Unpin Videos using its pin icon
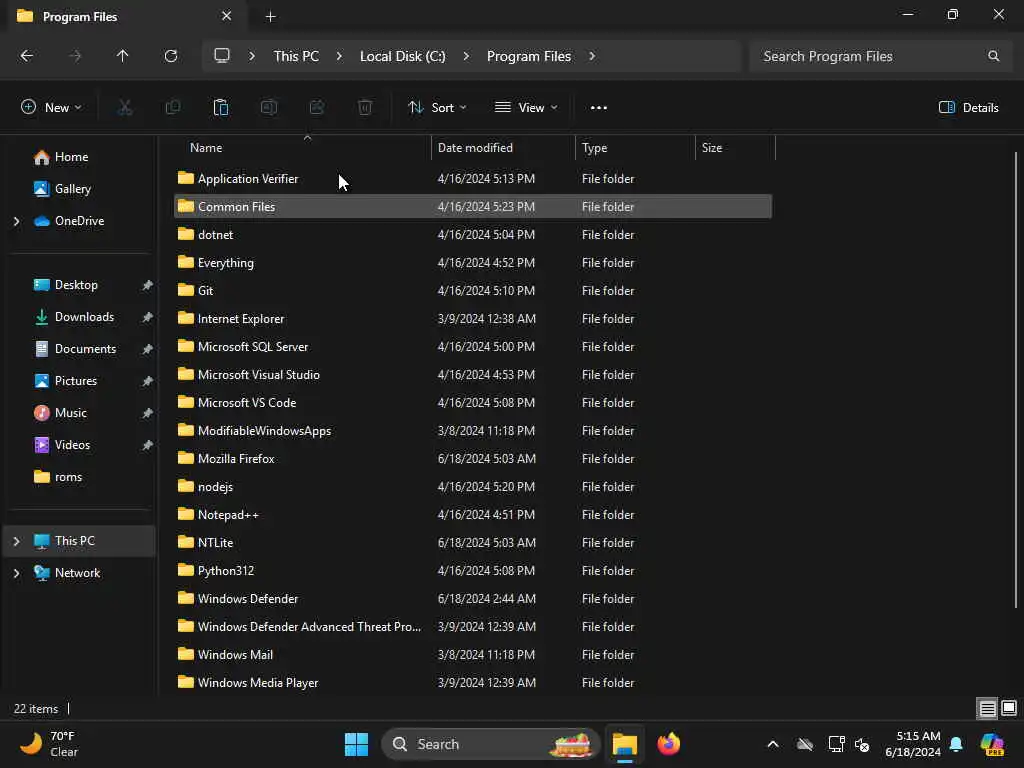Screen dimensions: 1024x768 pyautogui.click(x=148, y=445)
